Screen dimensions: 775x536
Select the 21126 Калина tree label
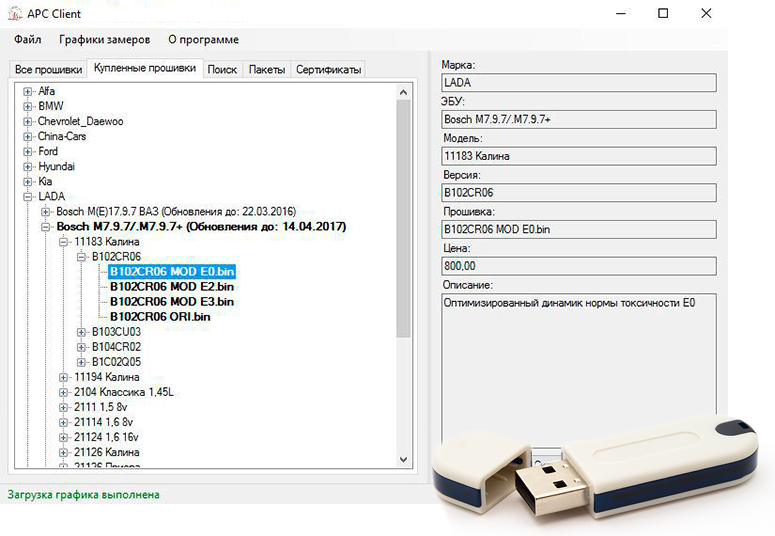tap(107, 452)
